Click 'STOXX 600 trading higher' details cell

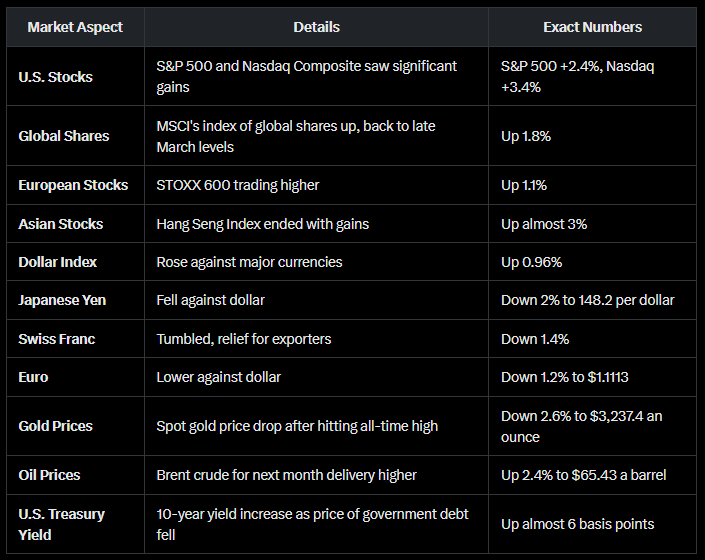click(x=238, y=185)
